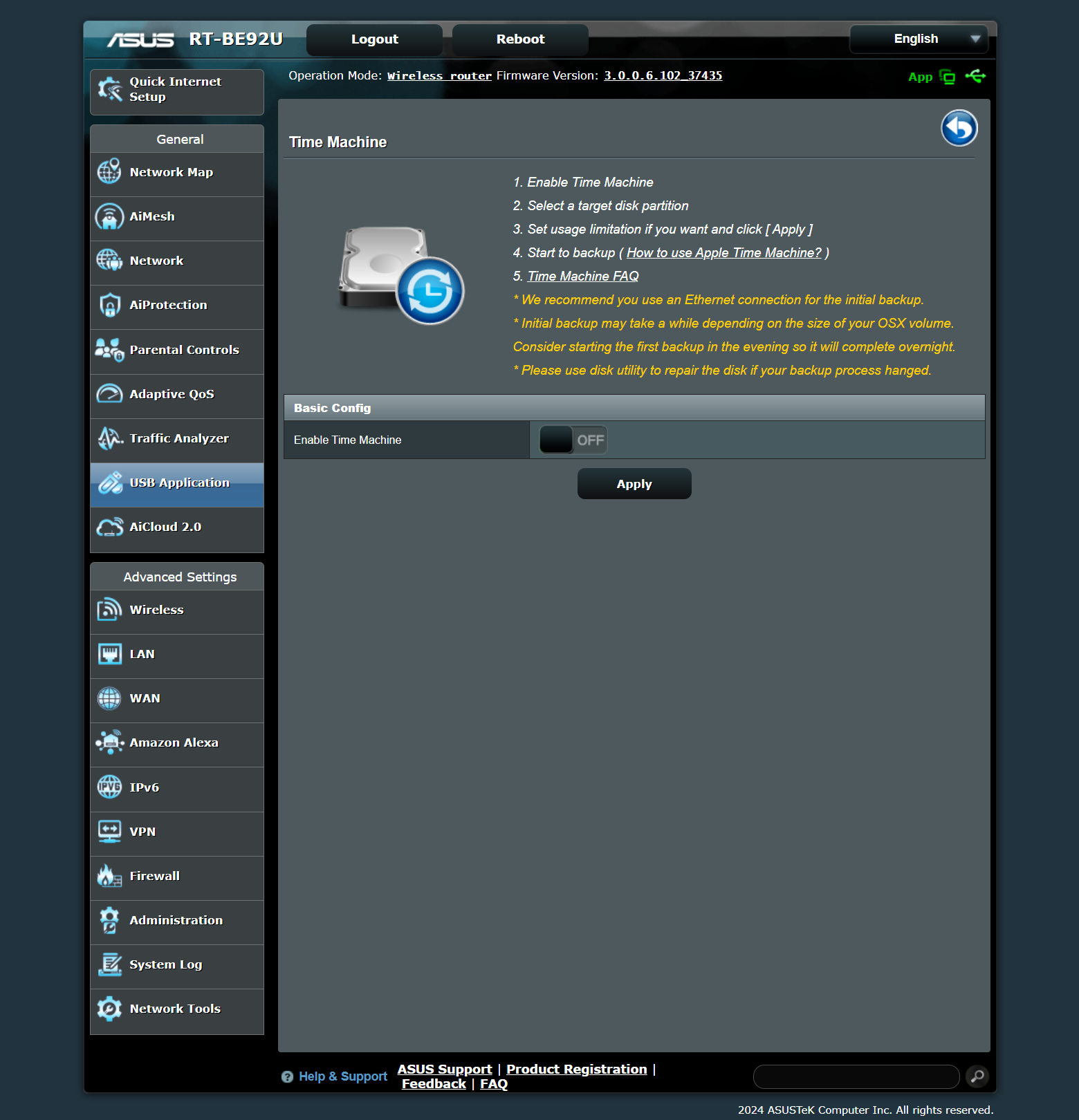Open How to use Apple Time Machine link
This screenshot has height=1120, width=1079.
pos(724,253)
